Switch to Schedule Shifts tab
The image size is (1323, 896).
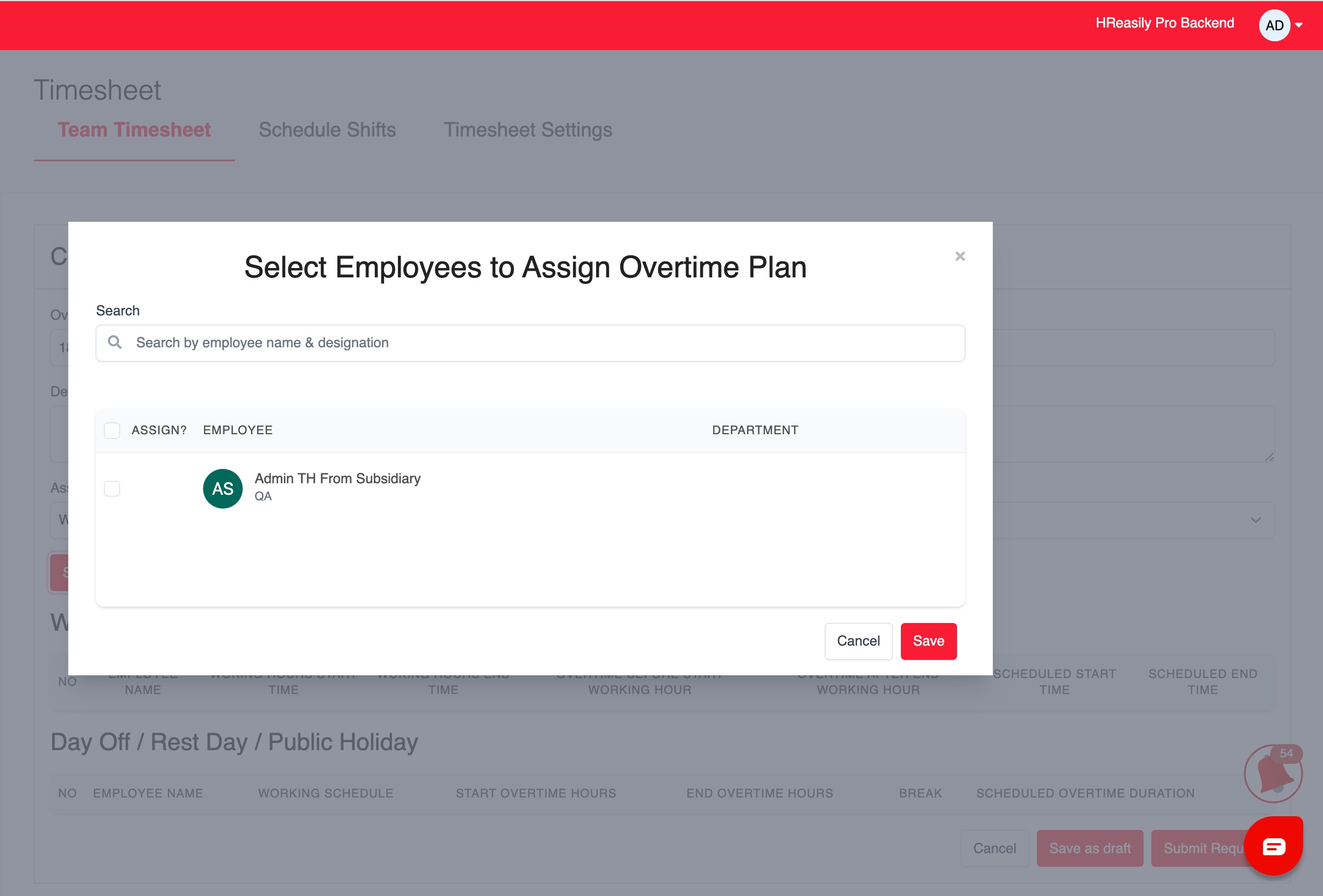(x=327, y=130)
